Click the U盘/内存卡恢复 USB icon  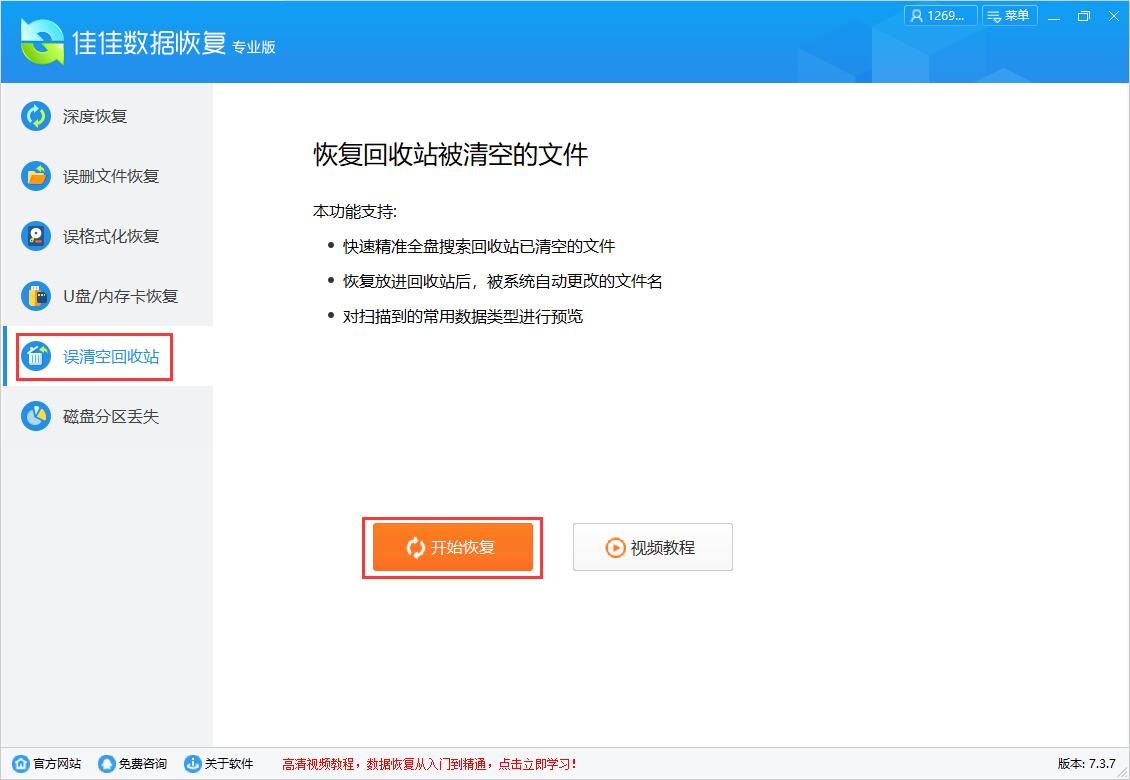pyautogui.click(x=36, y=296)
